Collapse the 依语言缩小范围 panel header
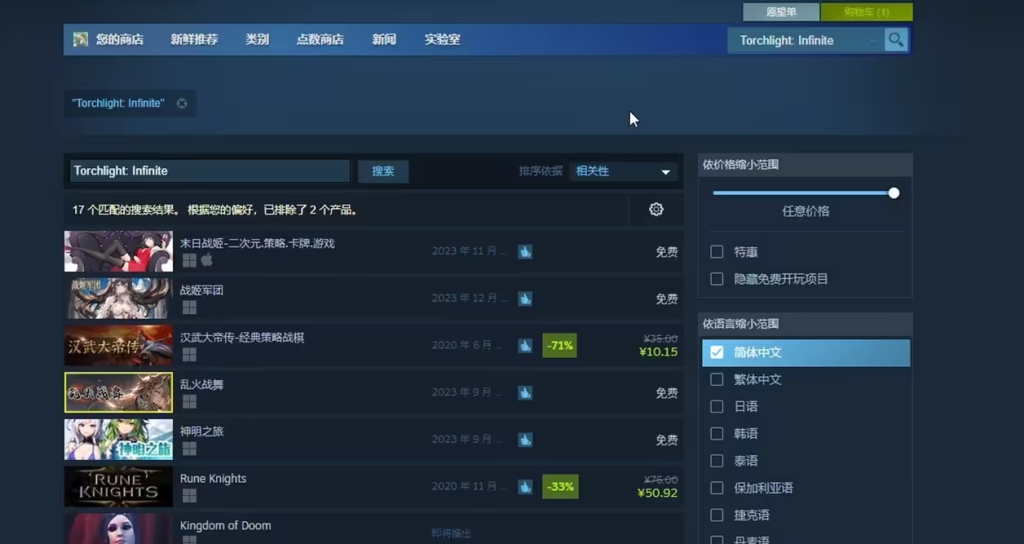 click(x=805, y=324)
